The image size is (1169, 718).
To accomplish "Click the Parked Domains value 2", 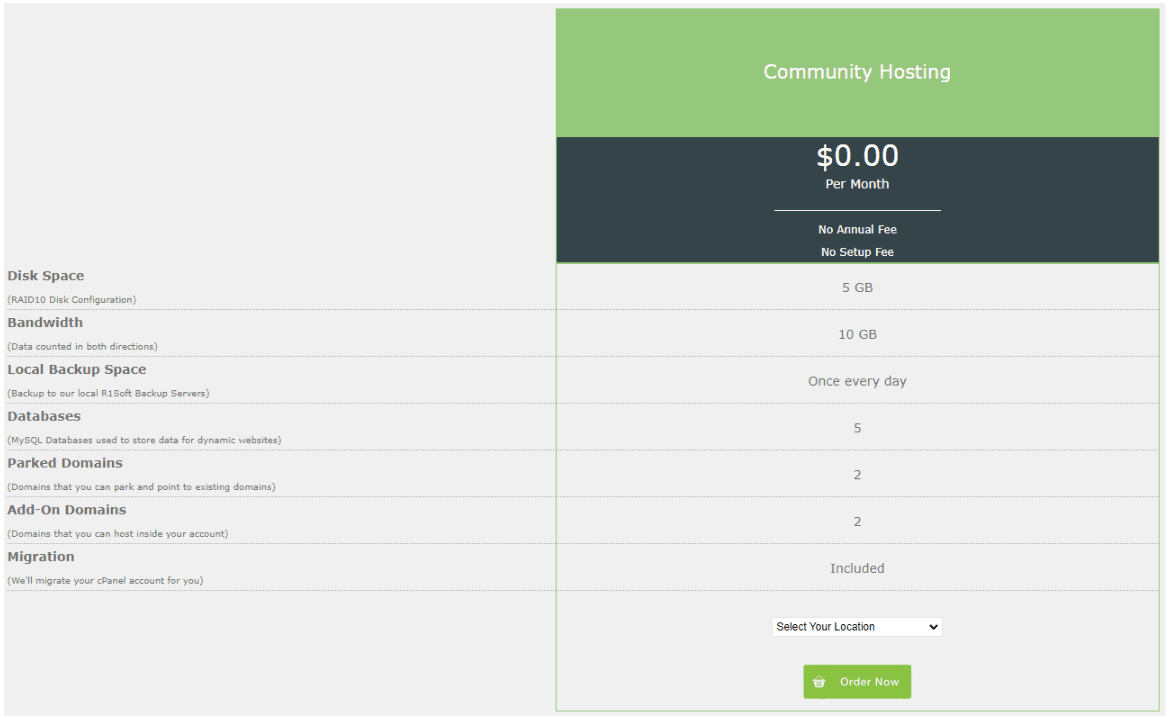I will [x=857, y=475].
